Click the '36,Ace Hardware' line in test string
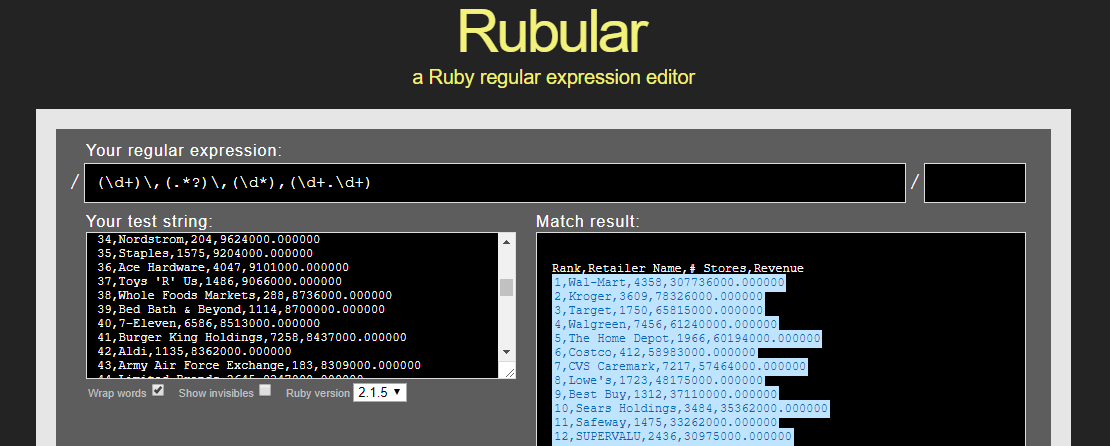 [x=223, y=267]
